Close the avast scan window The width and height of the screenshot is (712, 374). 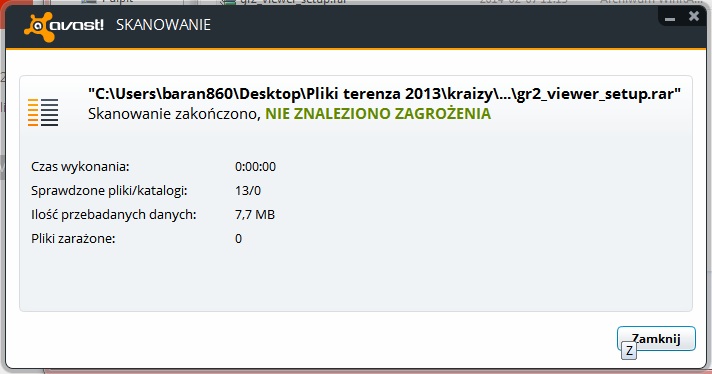(694, 16)
